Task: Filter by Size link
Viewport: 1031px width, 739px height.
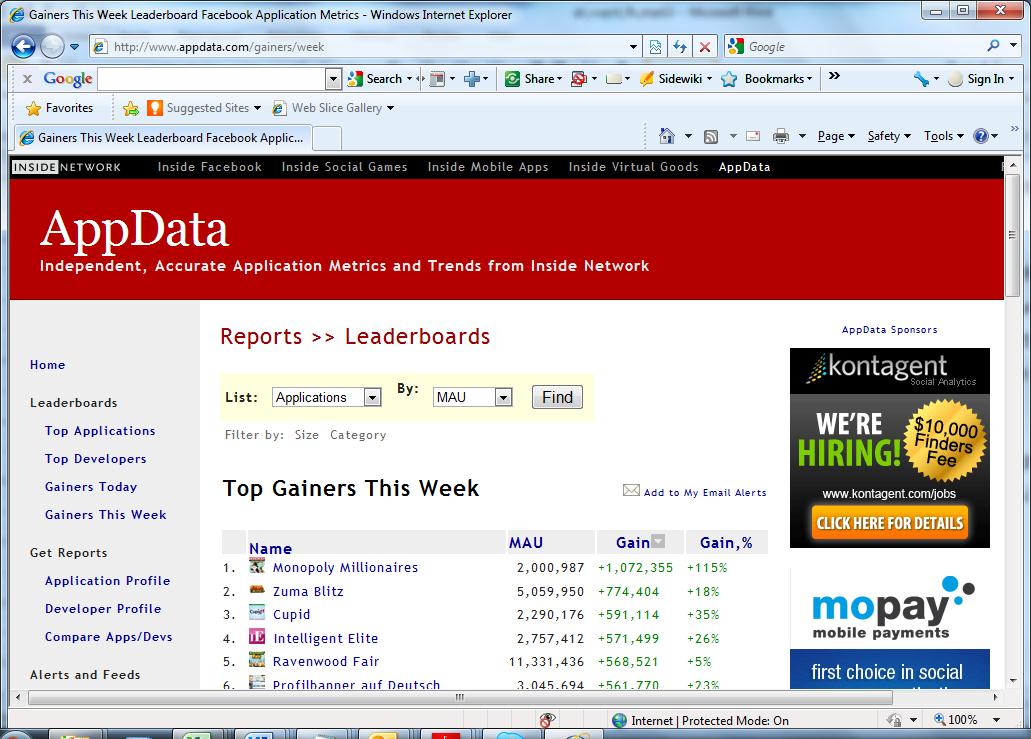Action: pos(306,435)
